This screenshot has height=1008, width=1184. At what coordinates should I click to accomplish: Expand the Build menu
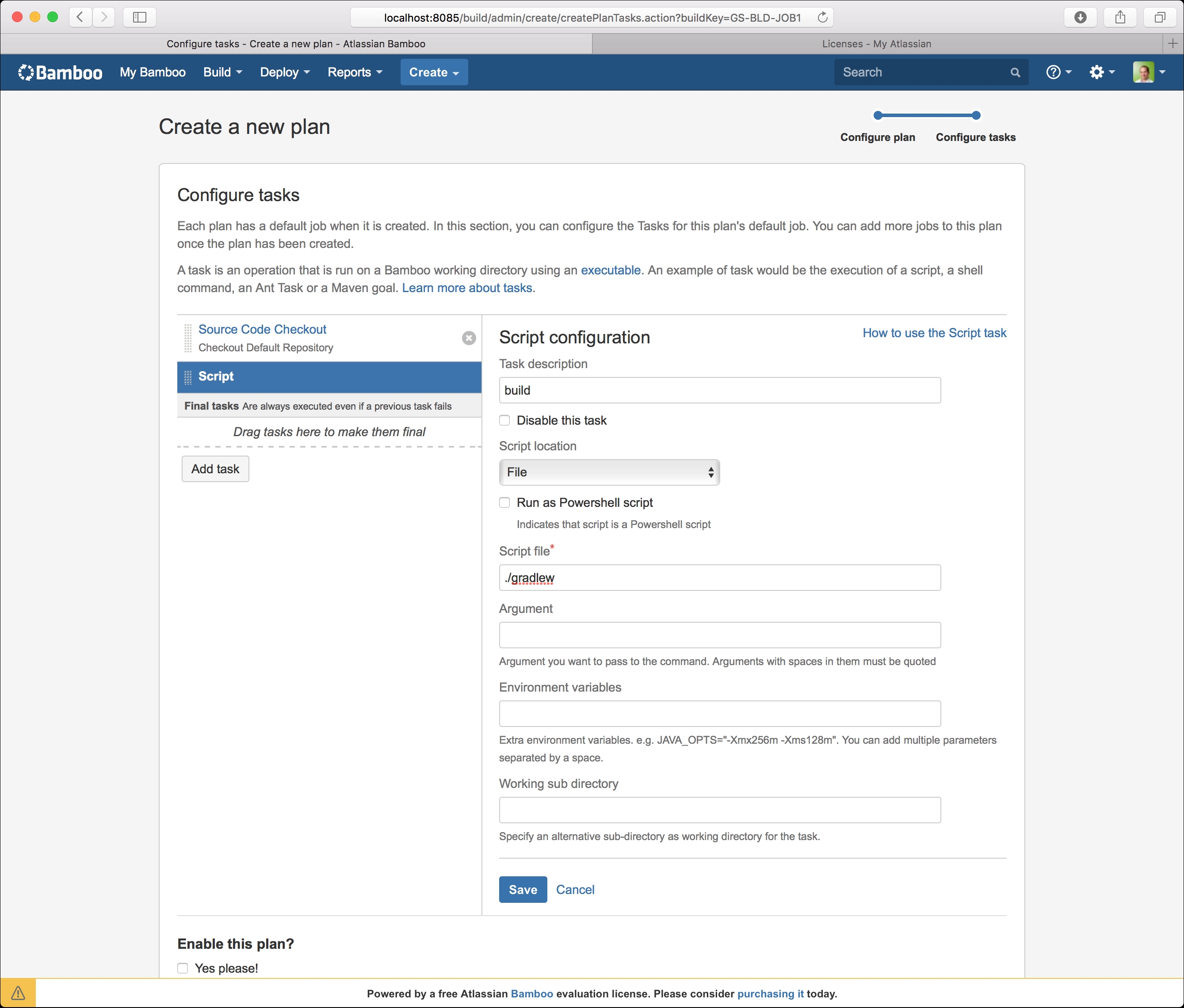[x=223, y=72]
